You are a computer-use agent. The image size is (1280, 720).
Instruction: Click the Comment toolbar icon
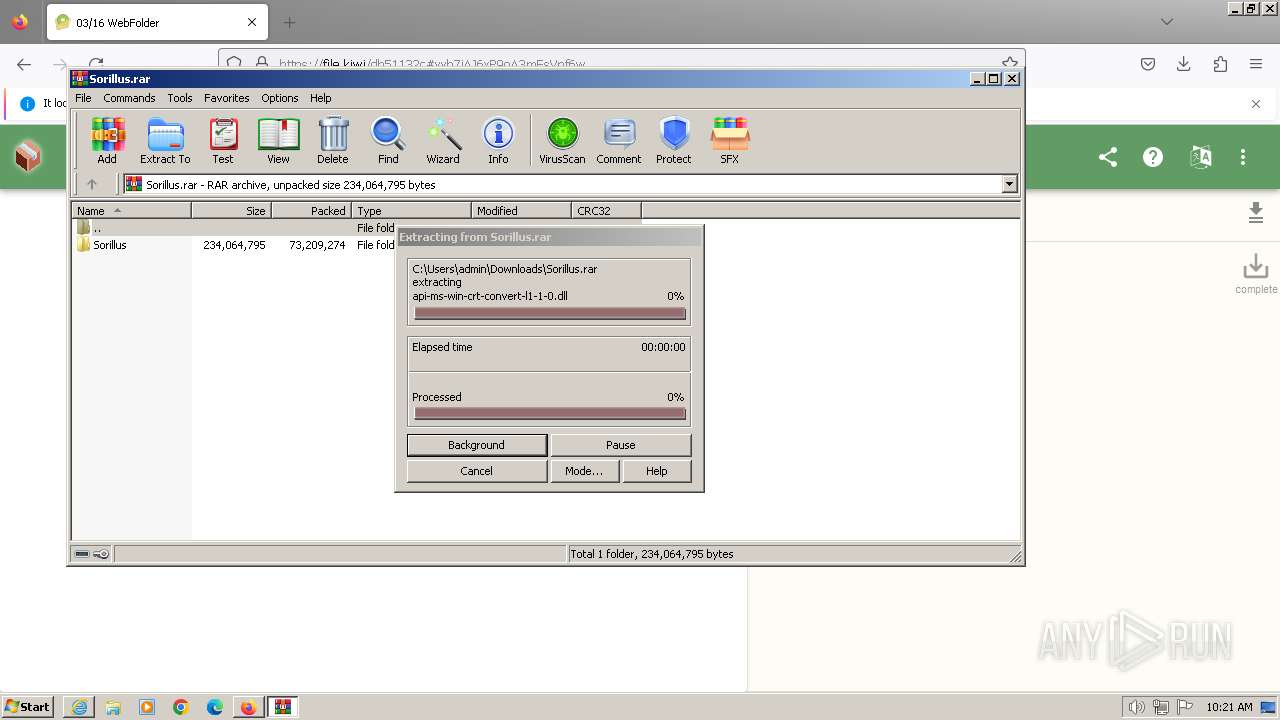[619, 140]
